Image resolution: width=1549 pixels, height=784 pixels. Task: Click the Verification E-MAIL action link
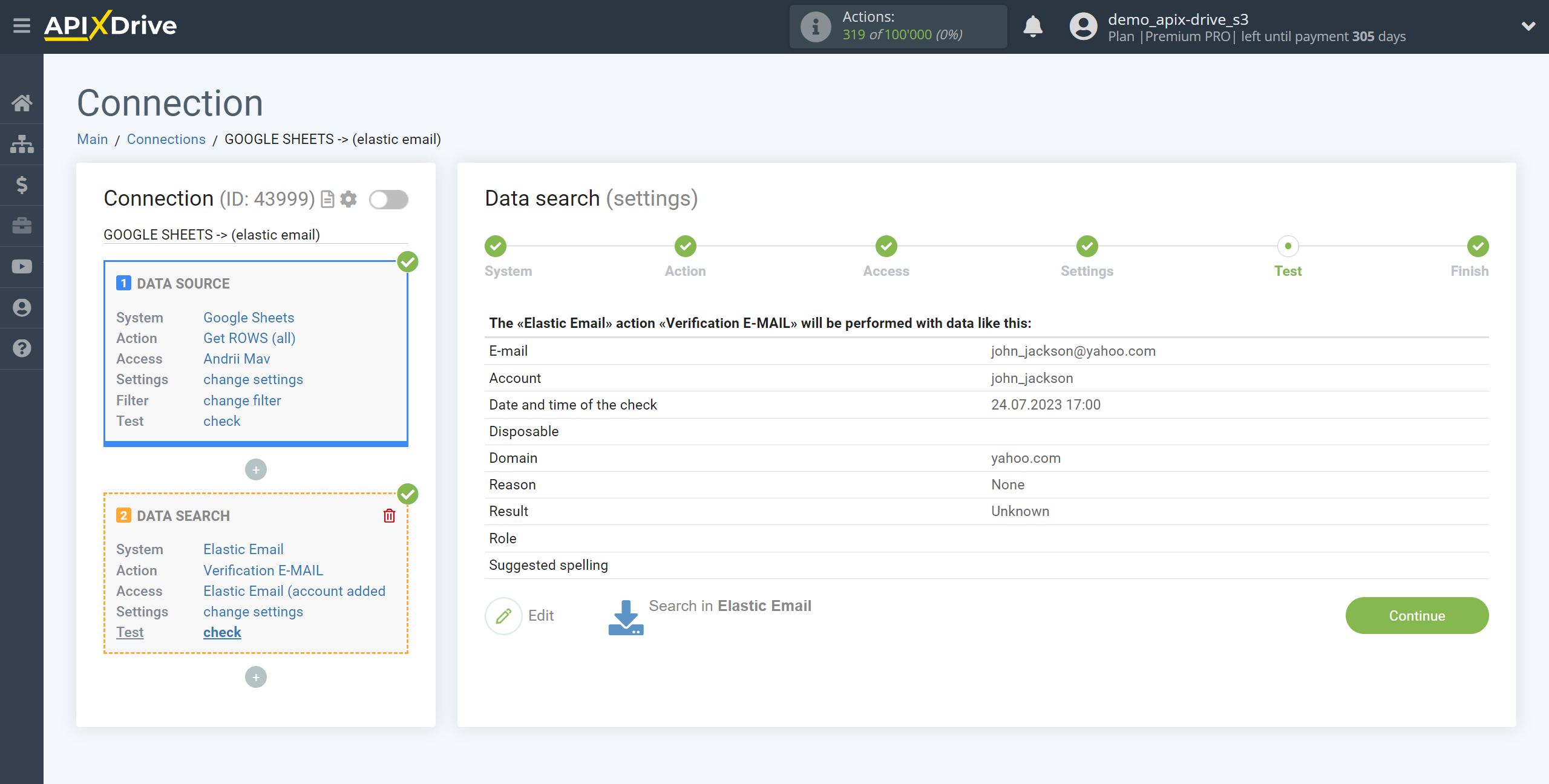pos(263,570)
